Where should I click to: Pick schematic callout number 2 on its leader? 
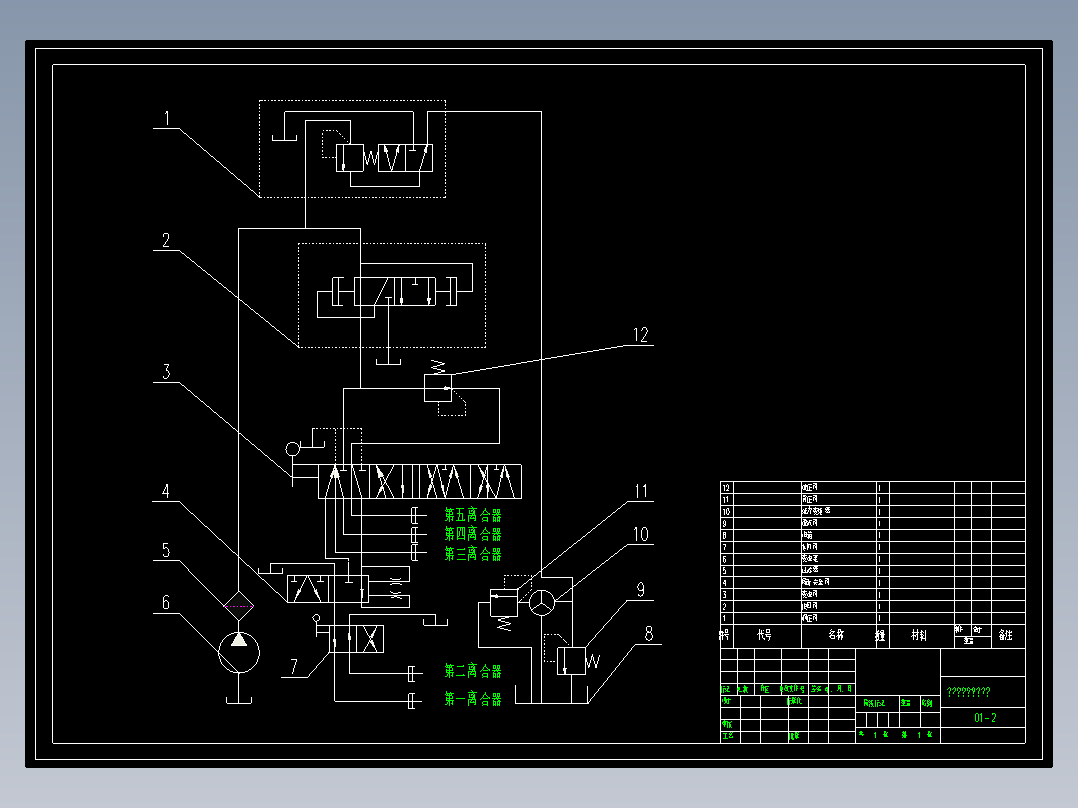pos(166,241)
